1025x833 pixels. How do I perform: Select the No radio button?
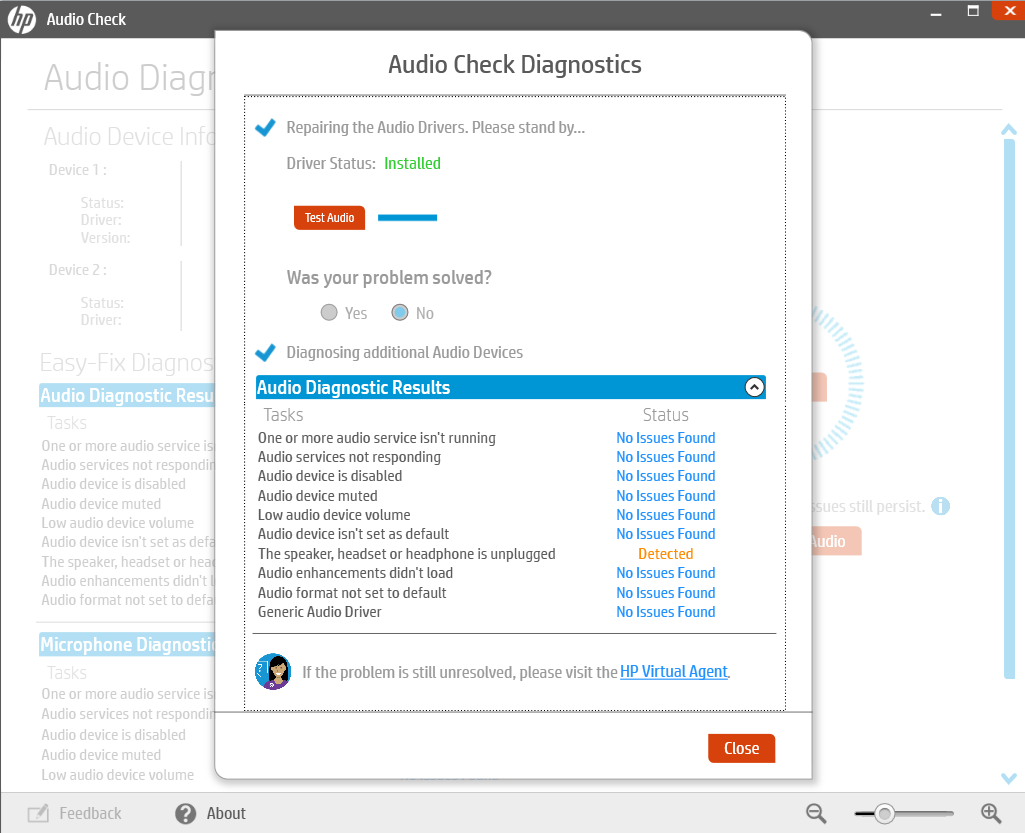tap(400, 313)
